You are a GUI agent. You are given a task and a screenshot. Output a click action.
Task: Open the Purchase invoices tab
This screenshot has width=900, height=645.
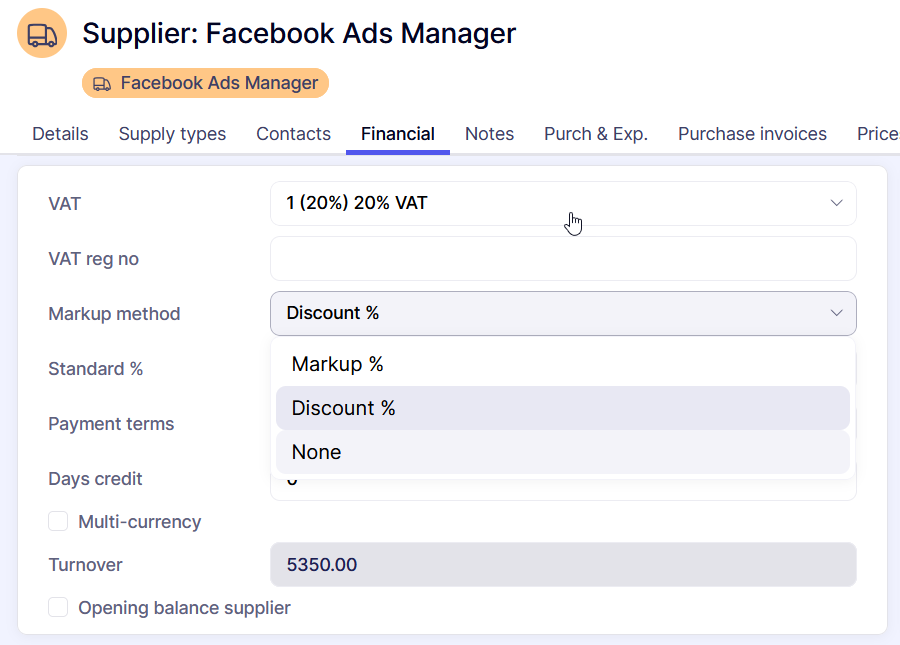pos(752,134)
